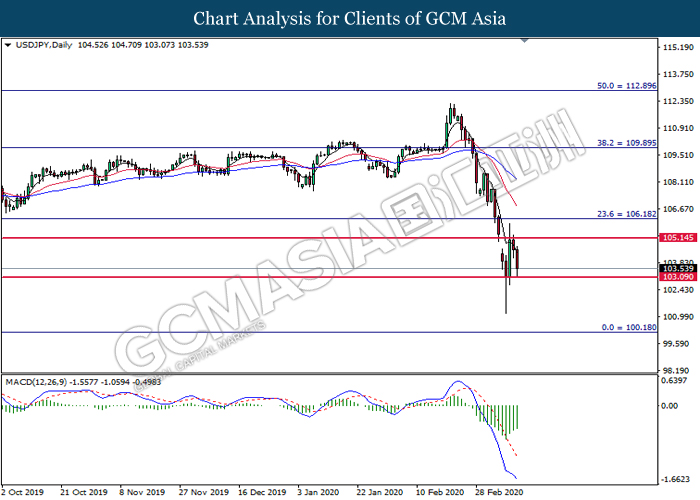Viewport: 700px width, 500px height.
Task: Click the 8 Nov 2019 date label
Action: tap(142, 492)
